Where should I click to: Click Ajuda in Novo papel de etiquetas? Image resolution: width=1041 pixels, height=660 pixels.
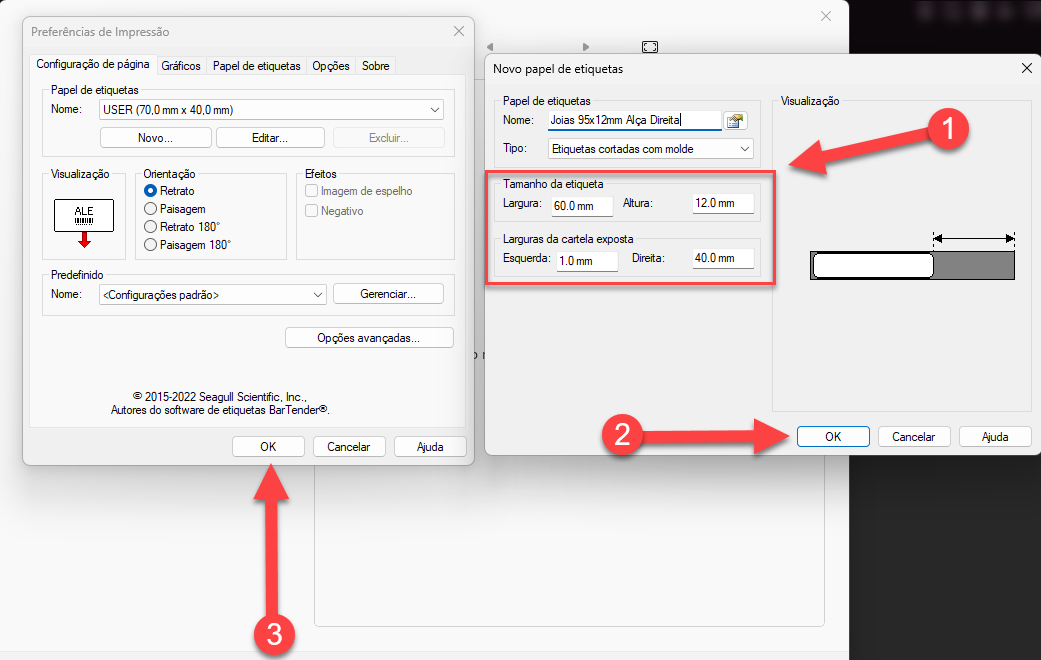(995, 436)
